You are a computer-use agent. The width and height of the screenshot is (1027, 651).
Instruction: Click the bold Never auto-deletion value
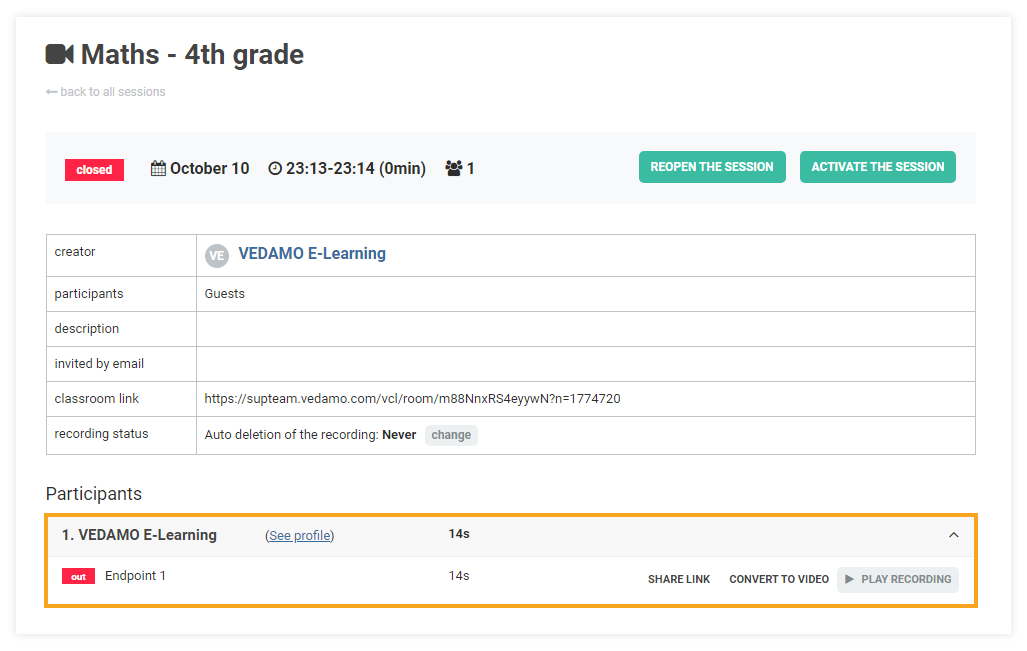coord(399,435)
